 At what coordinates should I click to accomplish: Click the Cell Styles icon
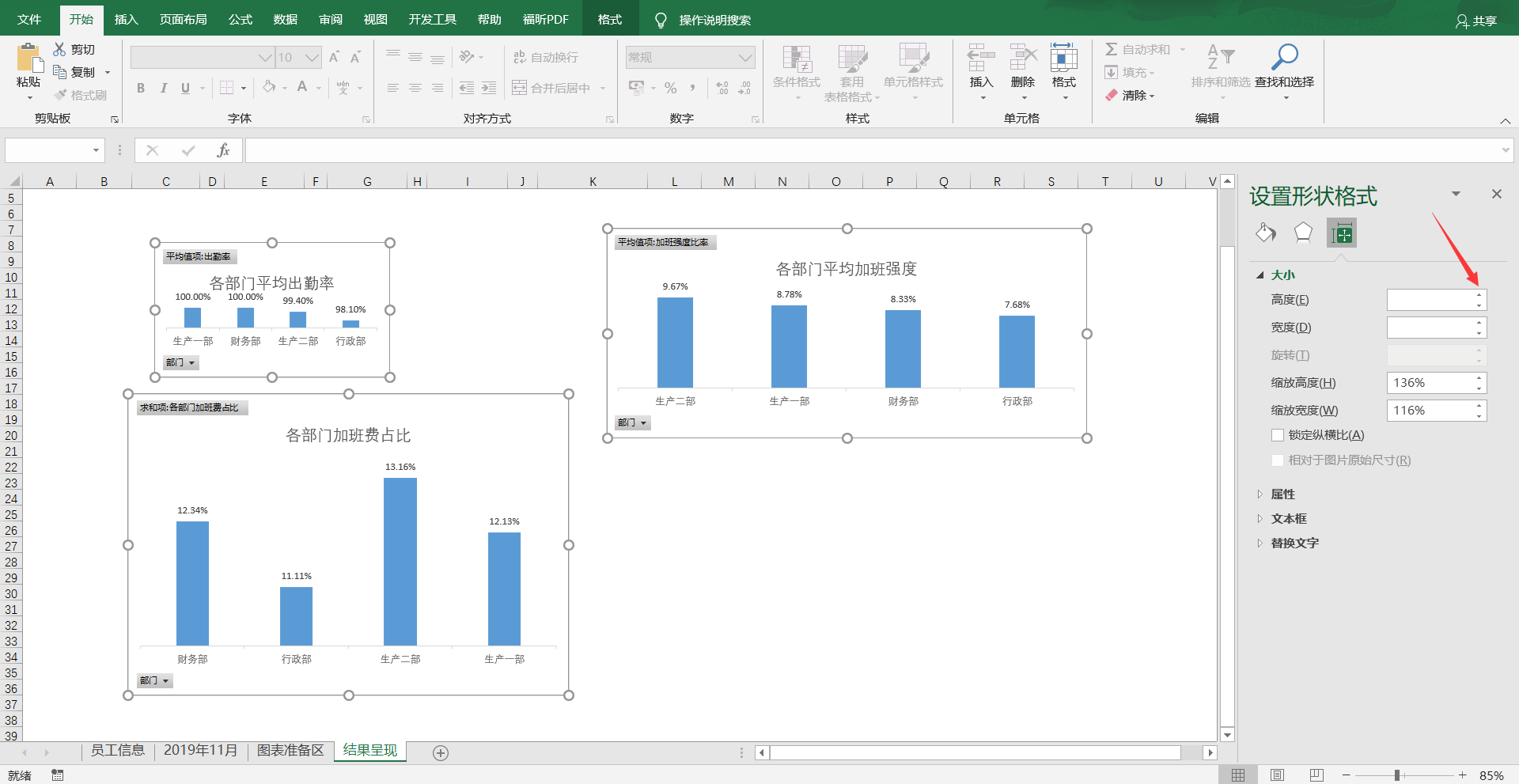[913, 59]
